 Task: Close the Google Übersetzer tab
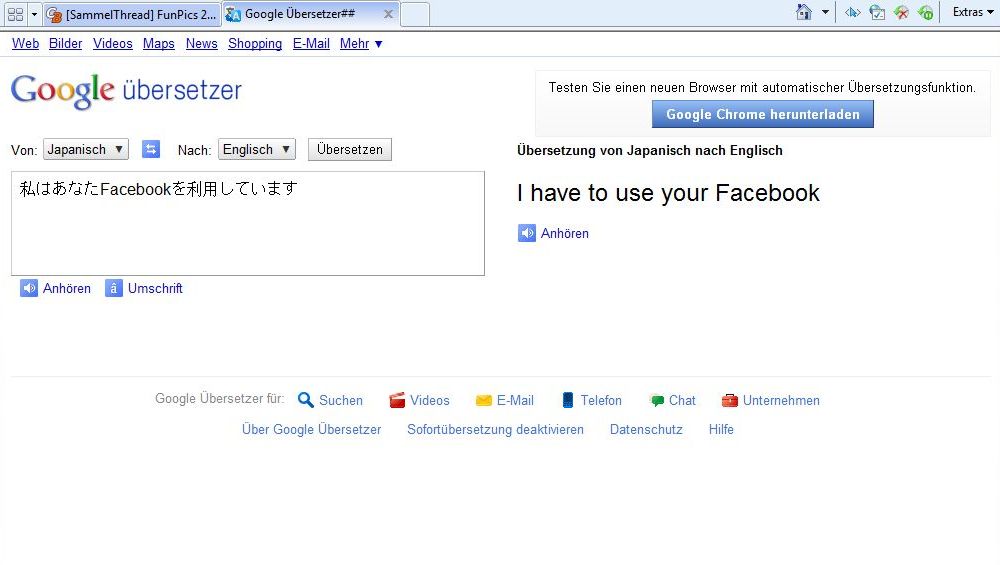click(x=388, y=13)
